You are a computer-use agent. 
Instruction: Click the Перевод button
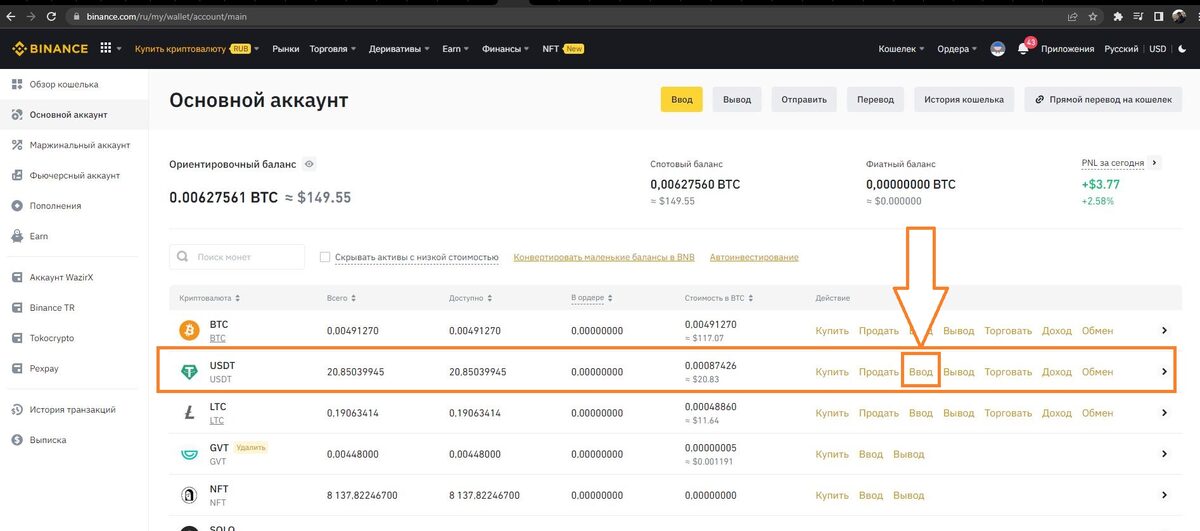875,99
